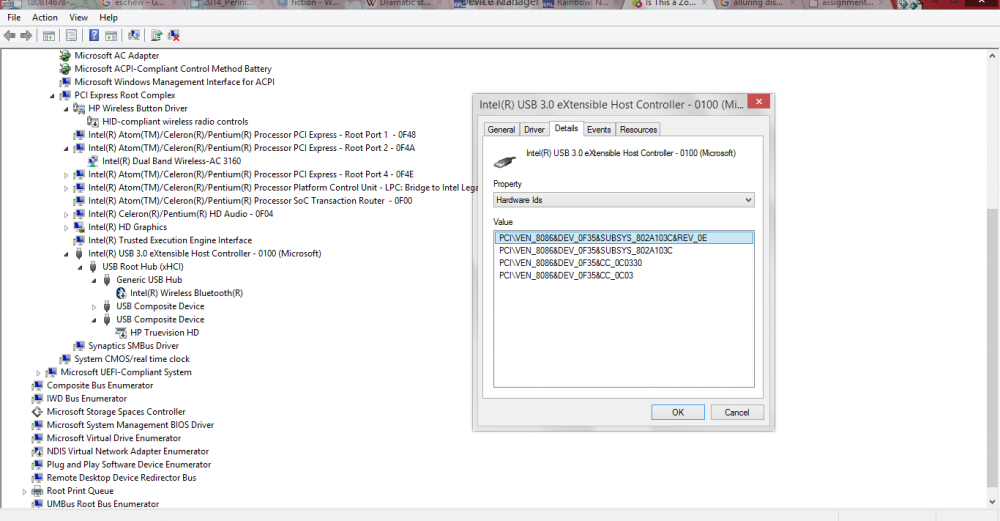Click the Update Driver Software toolbar icon

pyautogui.click(x=156, y=36)
